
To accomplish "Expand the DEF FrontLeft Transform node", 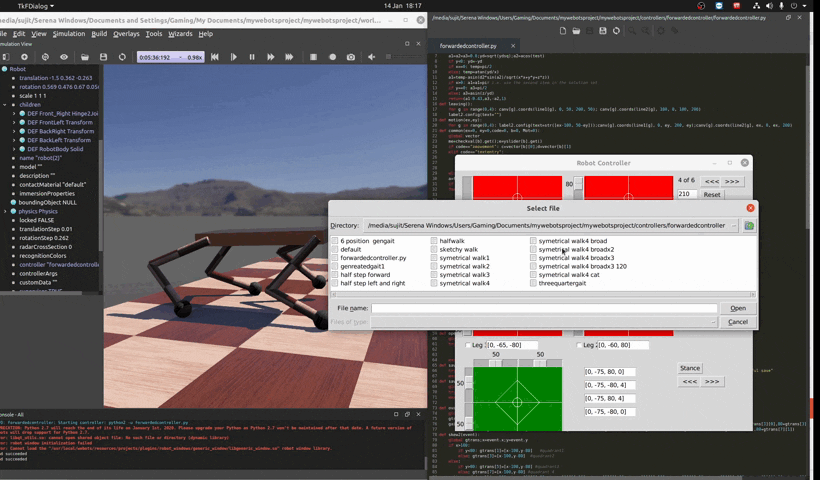I will tap(14, 122).
